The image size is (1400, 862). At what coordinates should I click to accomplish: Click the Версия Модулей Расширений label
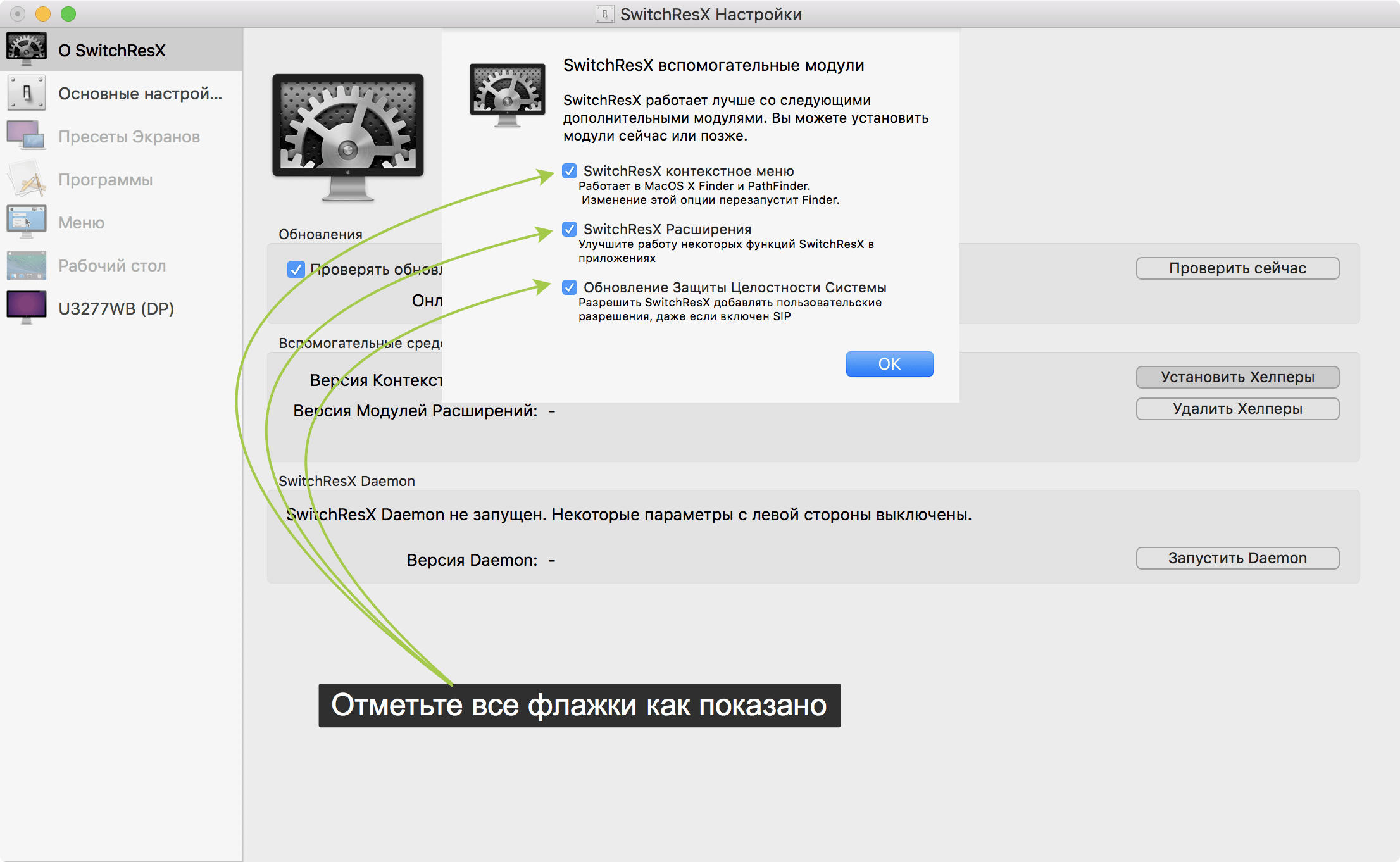pyautogui.click(x=415, y=411)
